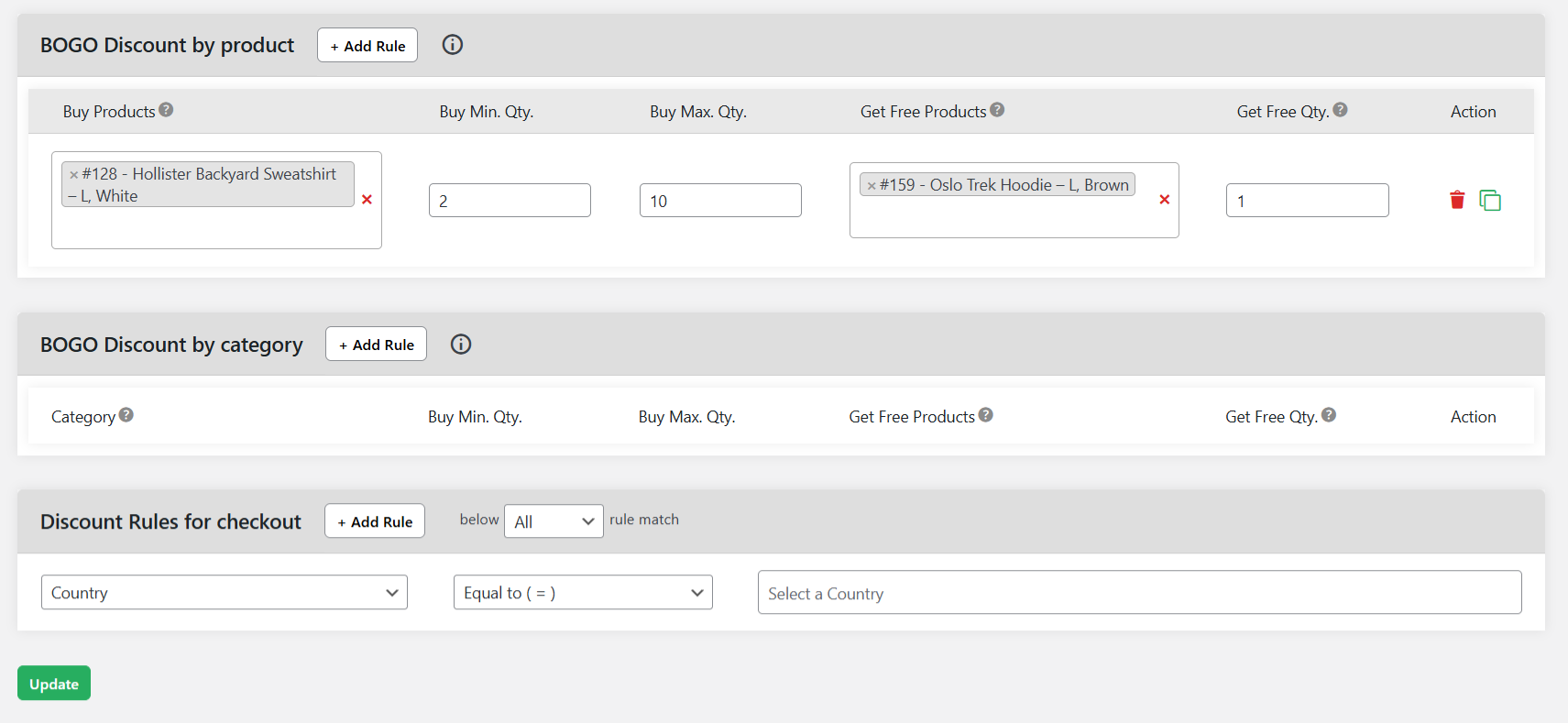Remove the #128 Hollister Backyard Sweatshirt tag

pyautogui.click(x=74, y=174)
